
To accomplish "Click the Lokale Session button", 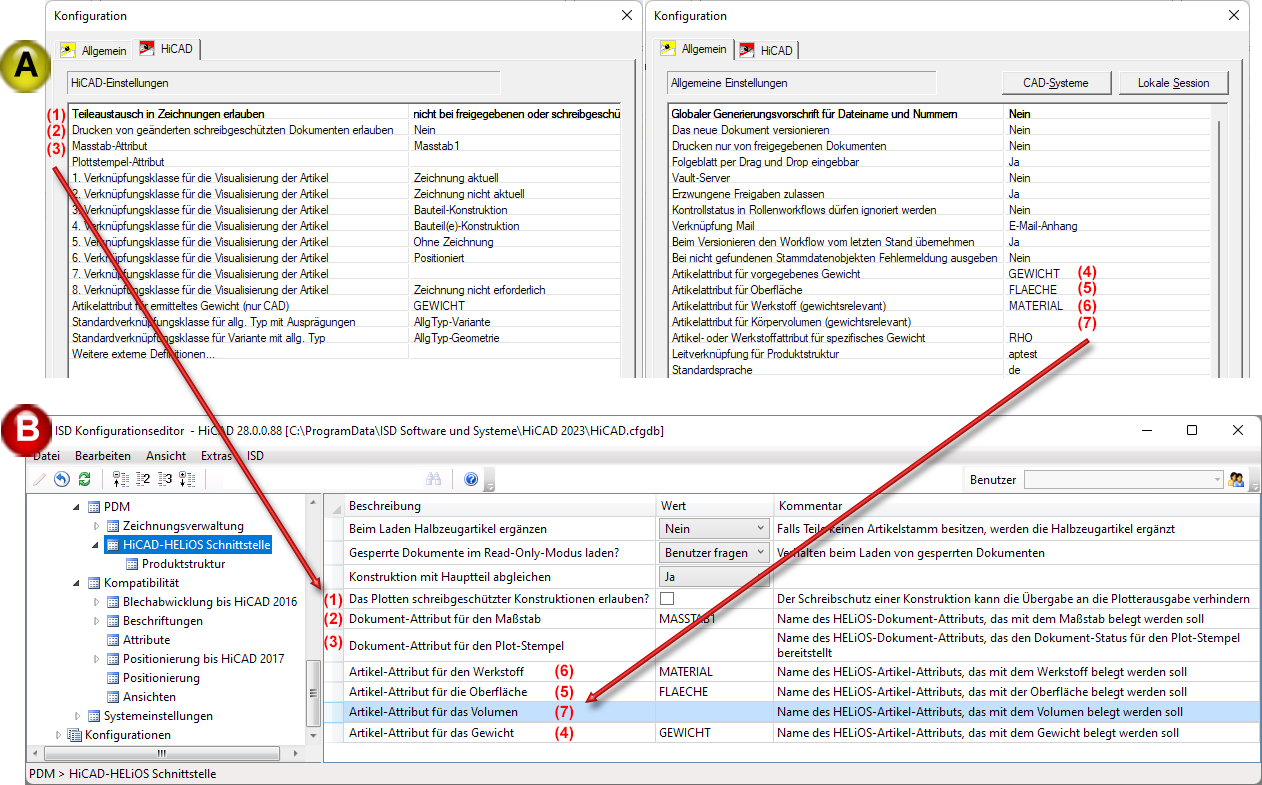I will point(1173,83).
